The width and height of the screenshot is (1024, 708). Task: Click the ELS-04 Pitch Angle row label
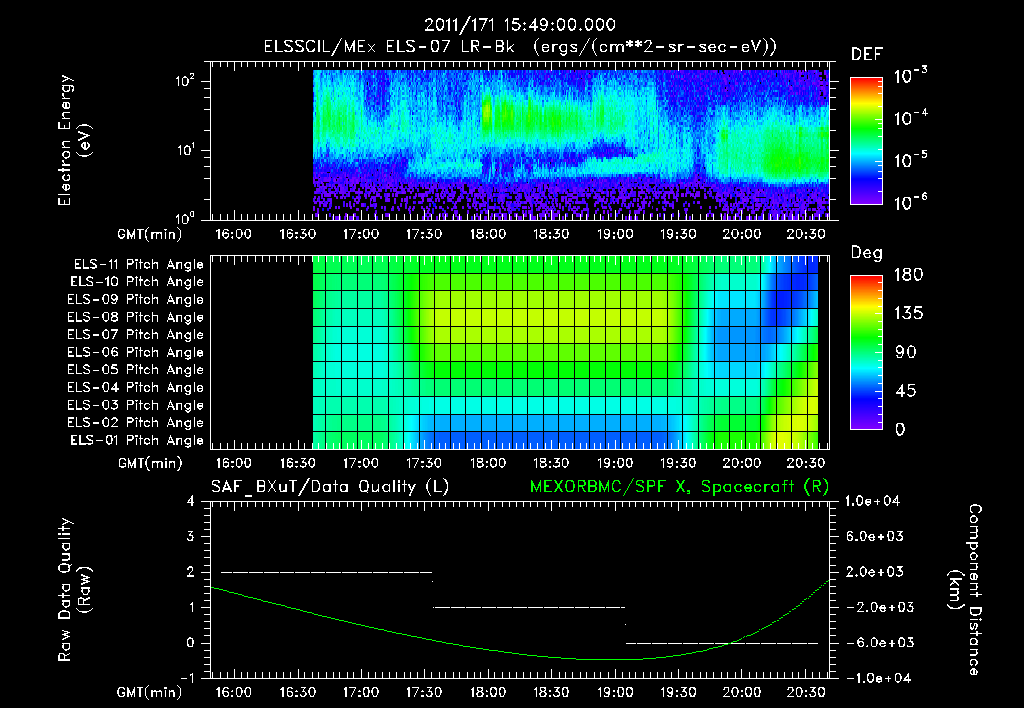(136, 387)
